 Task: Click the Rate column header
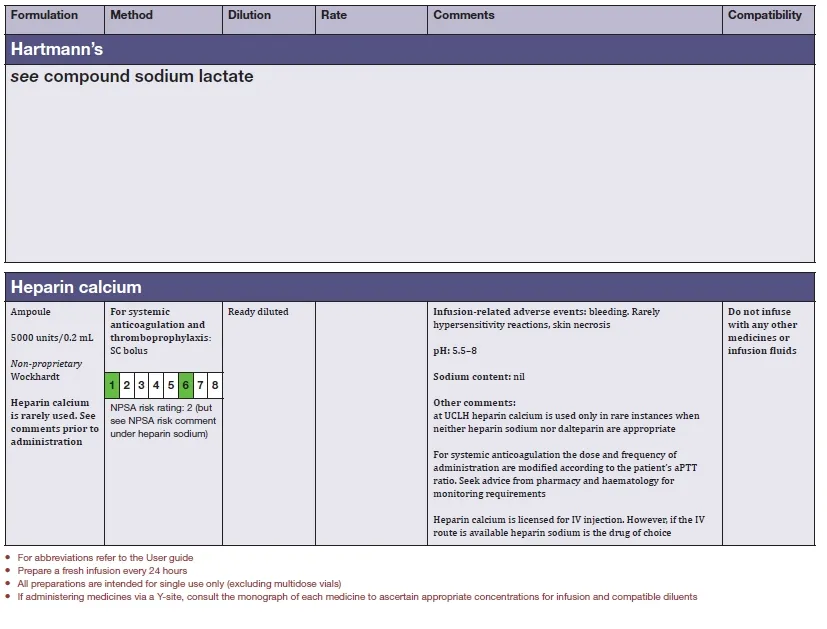(334, 16)
